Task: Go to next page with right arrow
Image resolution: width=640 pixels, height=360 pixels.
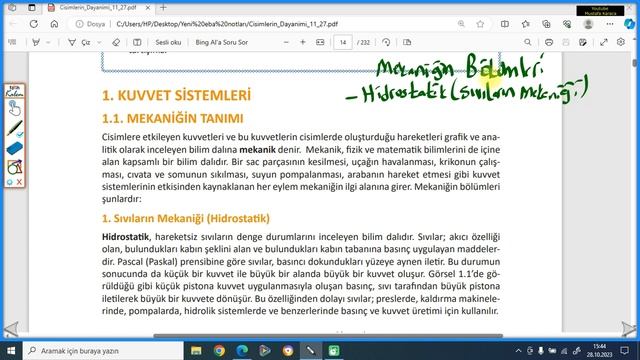Action: 629,329
